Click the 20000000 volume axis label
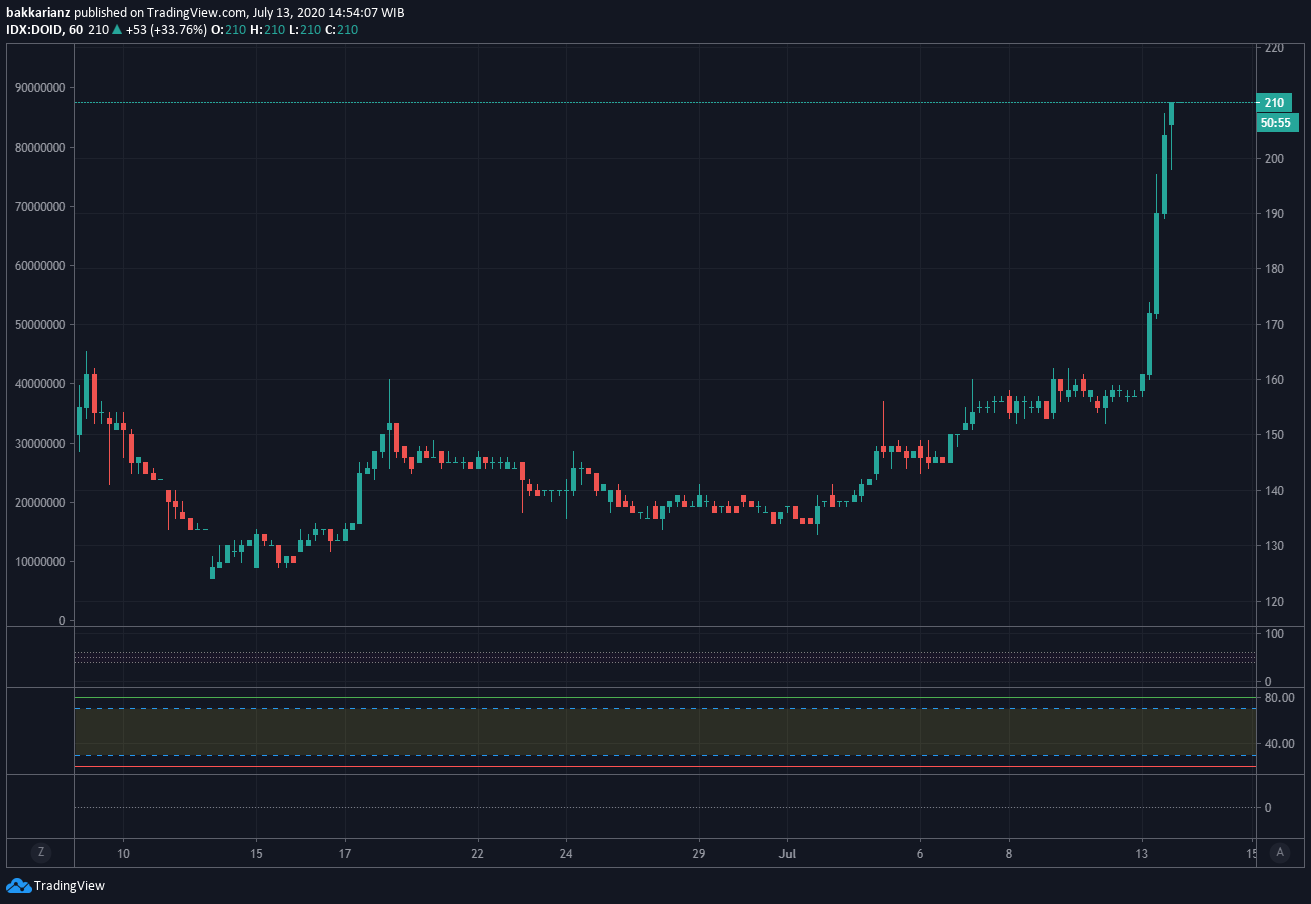This screenshot has width=1311, height=904. point(40,502)
